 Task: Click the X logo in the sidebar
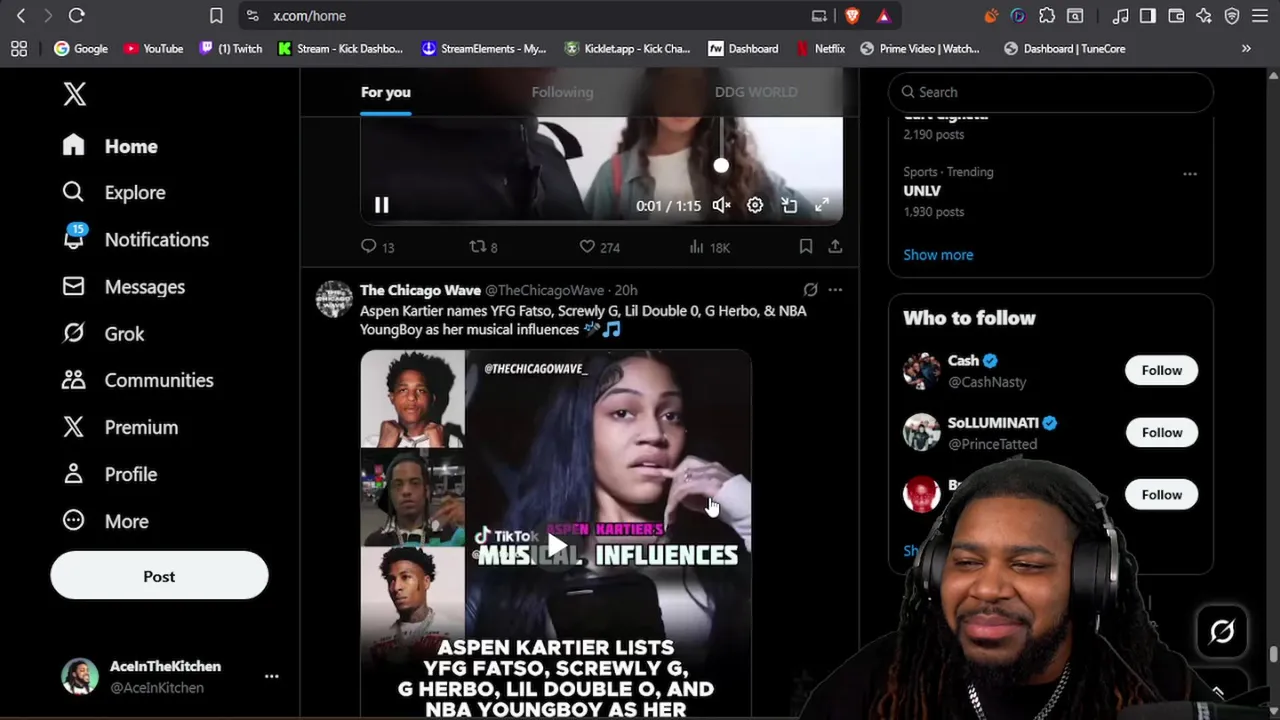pyautogui.click(x=75, y=94)
